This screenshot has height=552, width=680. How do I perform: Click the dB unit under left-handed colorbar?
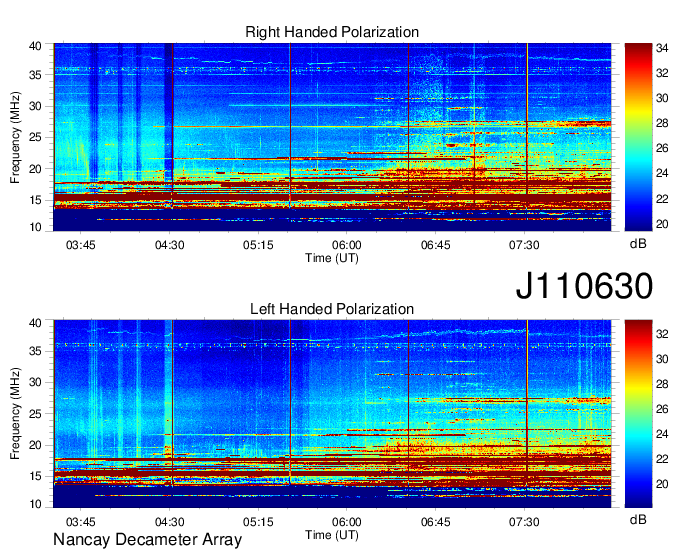coord(638,520)
